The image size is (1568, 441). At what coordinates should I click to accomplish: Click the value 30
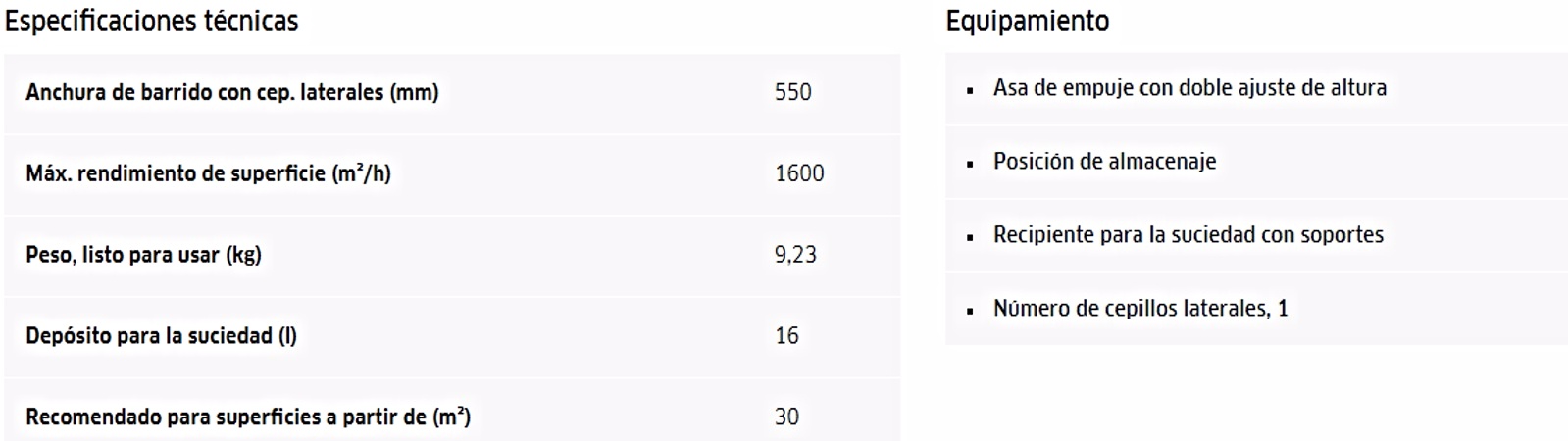point(786,417)
